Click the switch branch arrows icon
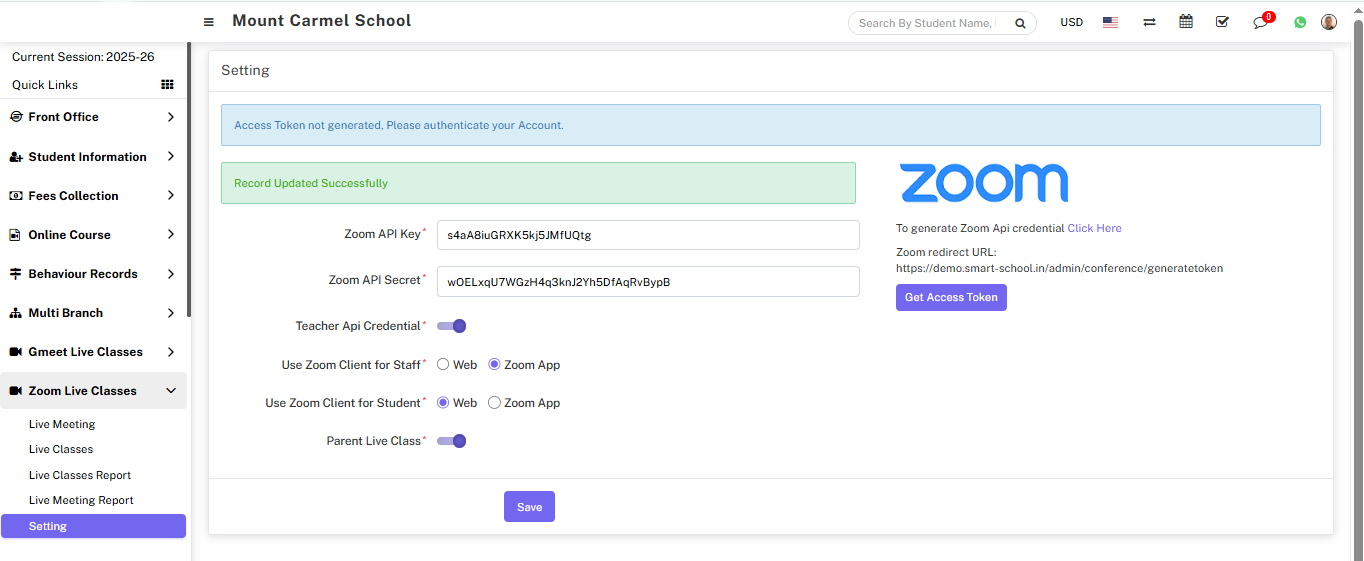Image resolution: width=1364 pixels, height=561 pixels. (1149, 22)
